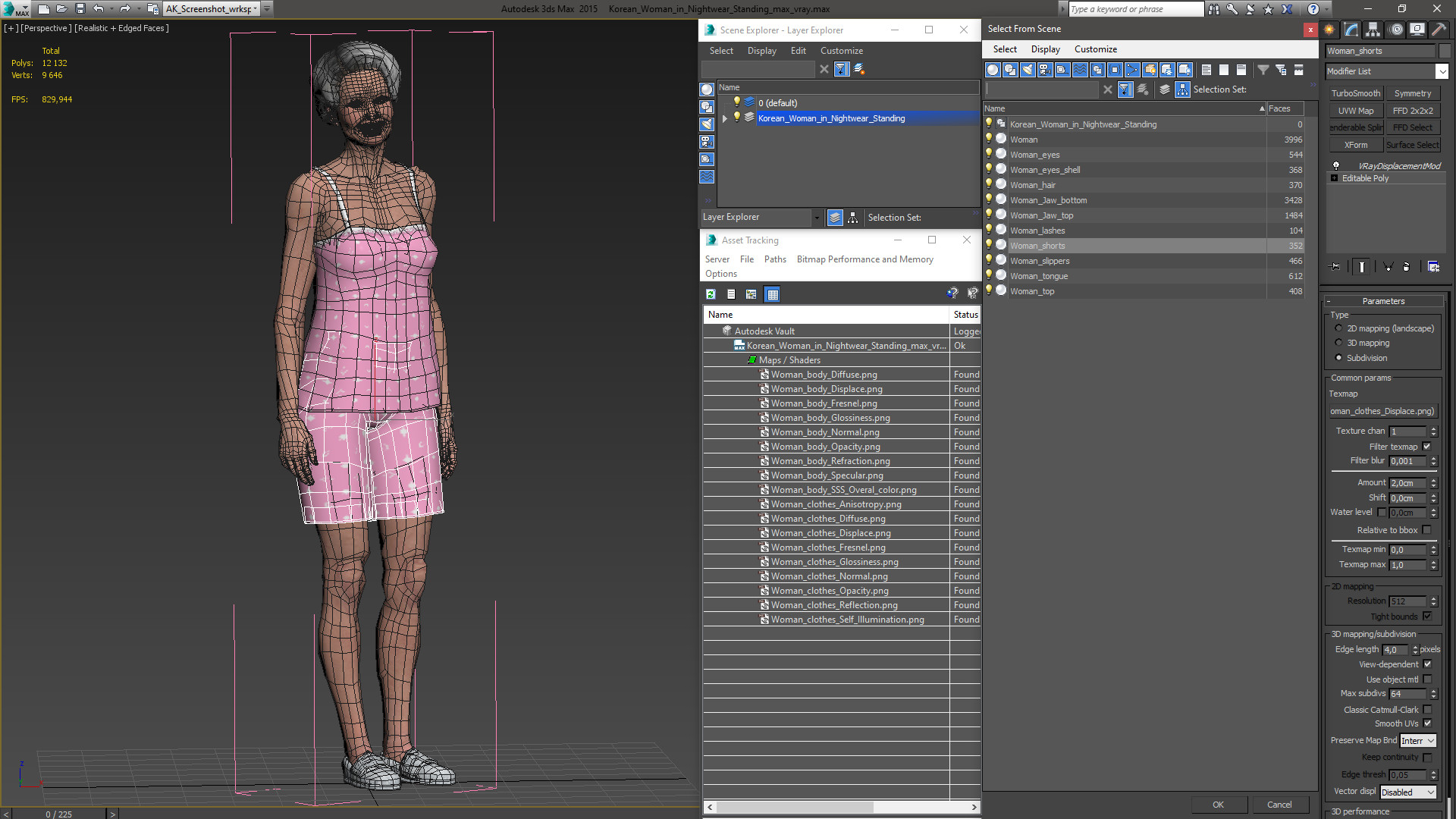Toggle Filter texmap checkbox
Screen dimensions: 1456x819
click(1426, 447)
